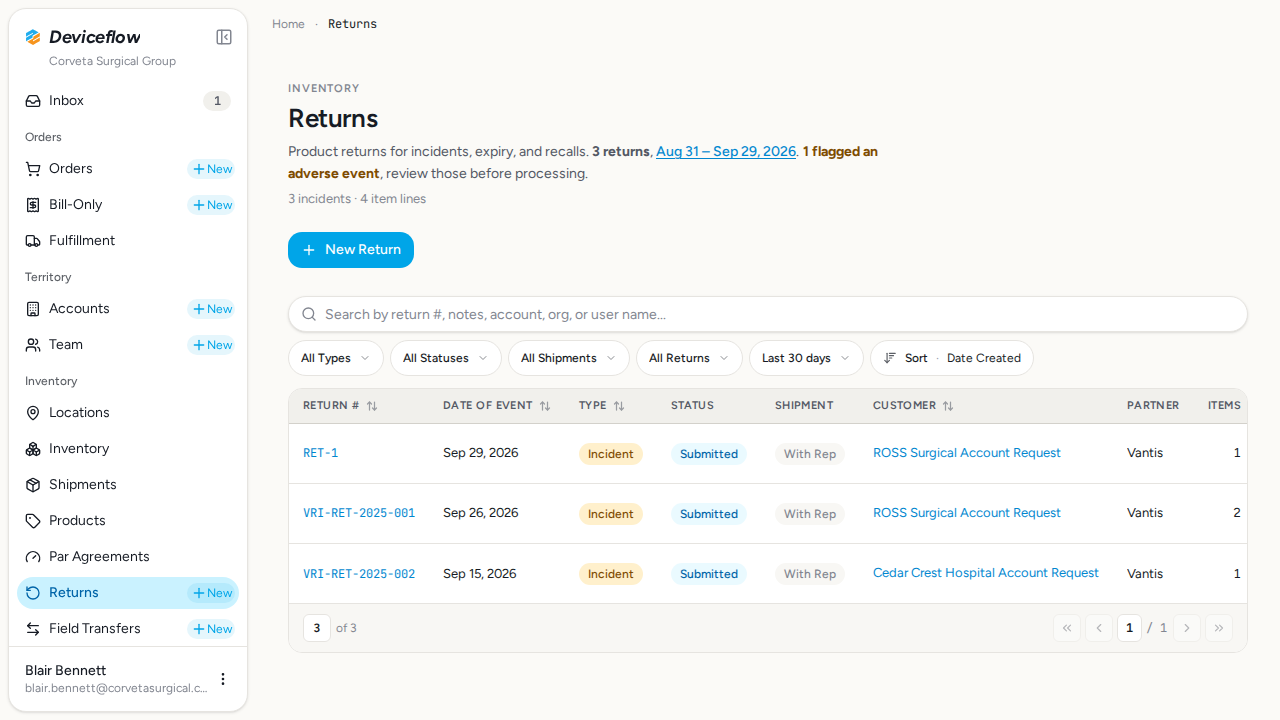1280x720 pixels.
Task: Click the New Return button
Action: [351, 250]
